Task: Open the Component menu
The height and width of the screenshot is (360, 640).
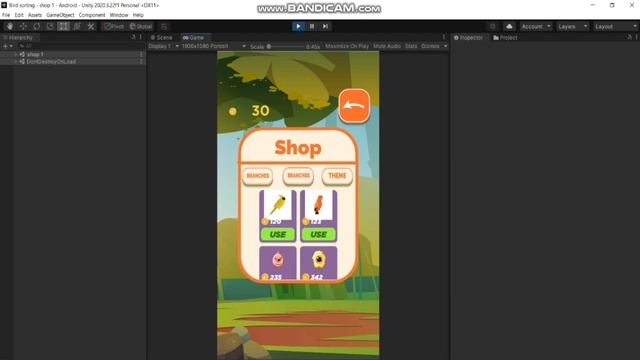Action: click(92, 15)
